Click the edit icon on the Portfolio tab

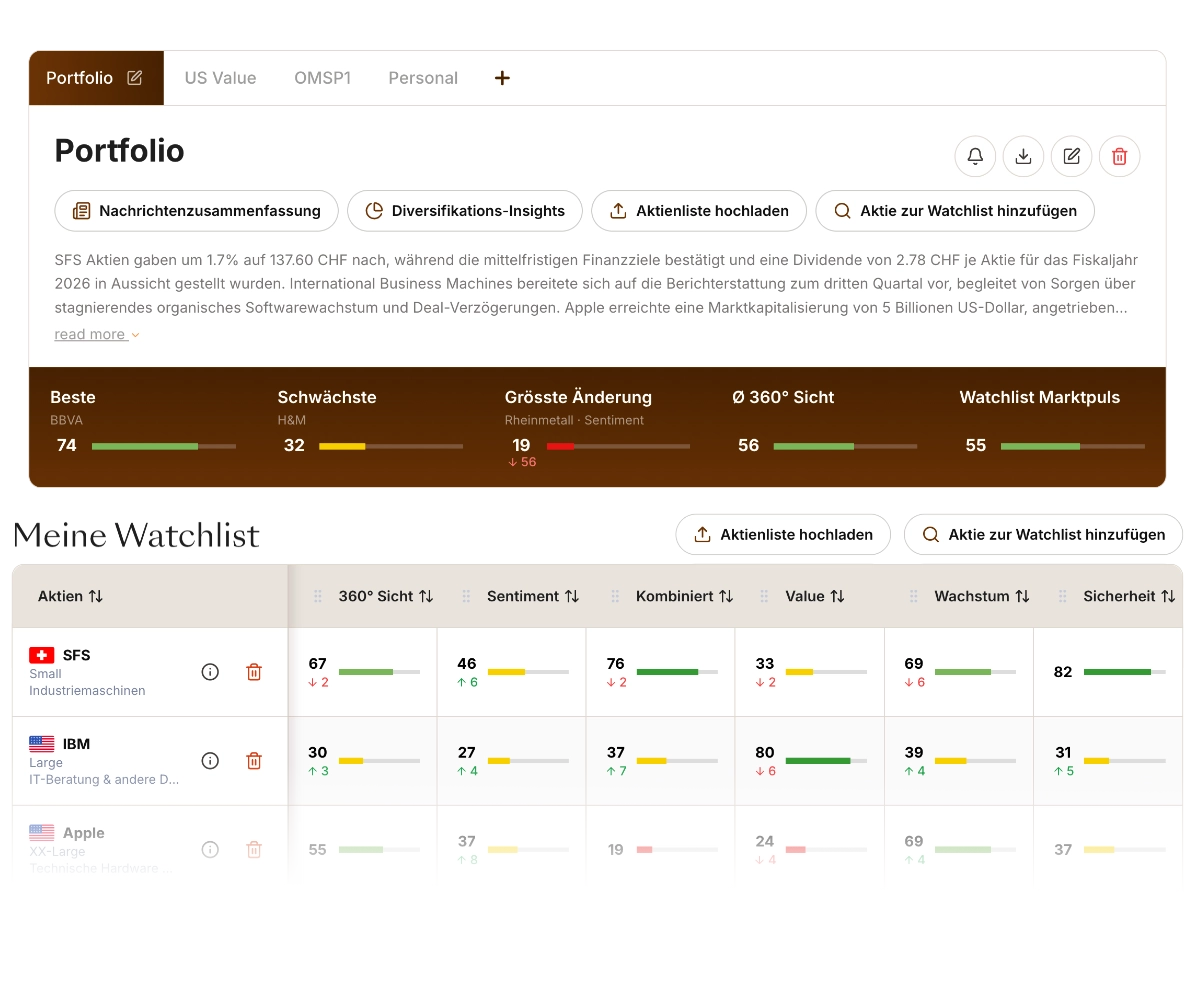pyautogui.click(x=135, y=78)
